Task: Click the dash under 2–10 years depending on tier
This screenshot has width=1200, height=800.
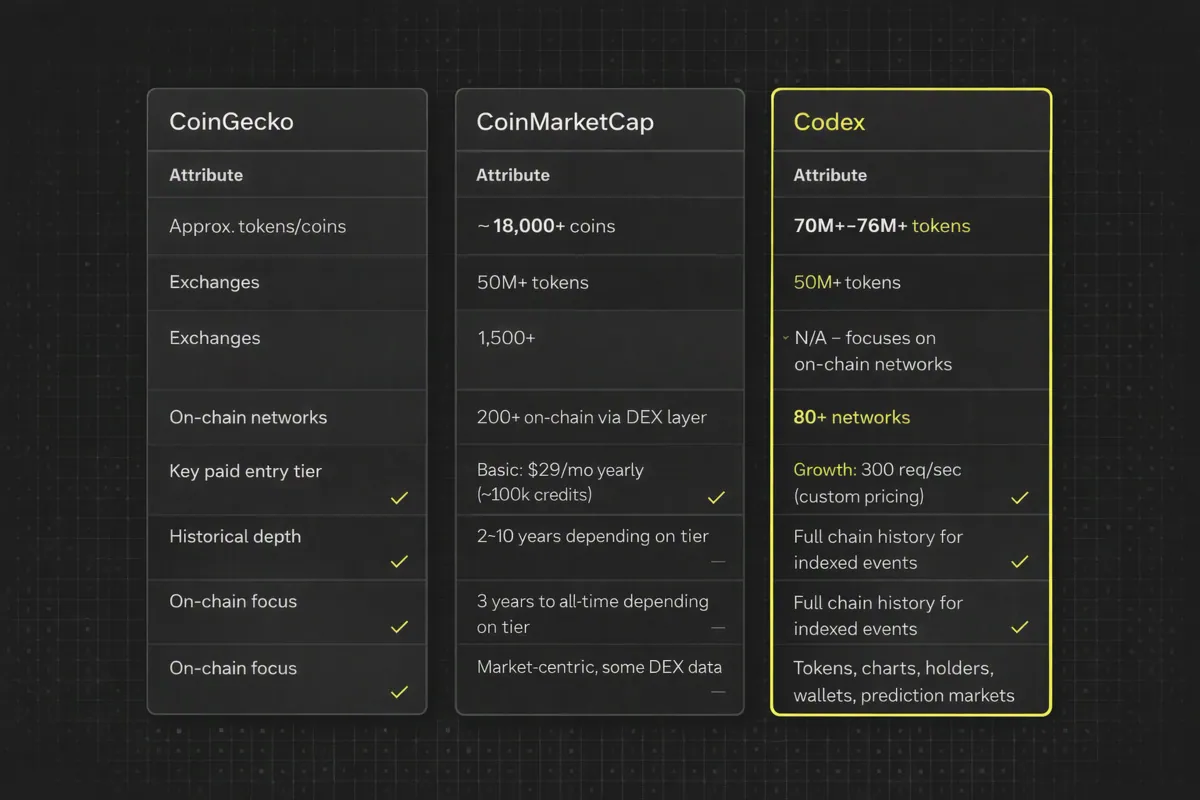Action: [x=717, y=562]
